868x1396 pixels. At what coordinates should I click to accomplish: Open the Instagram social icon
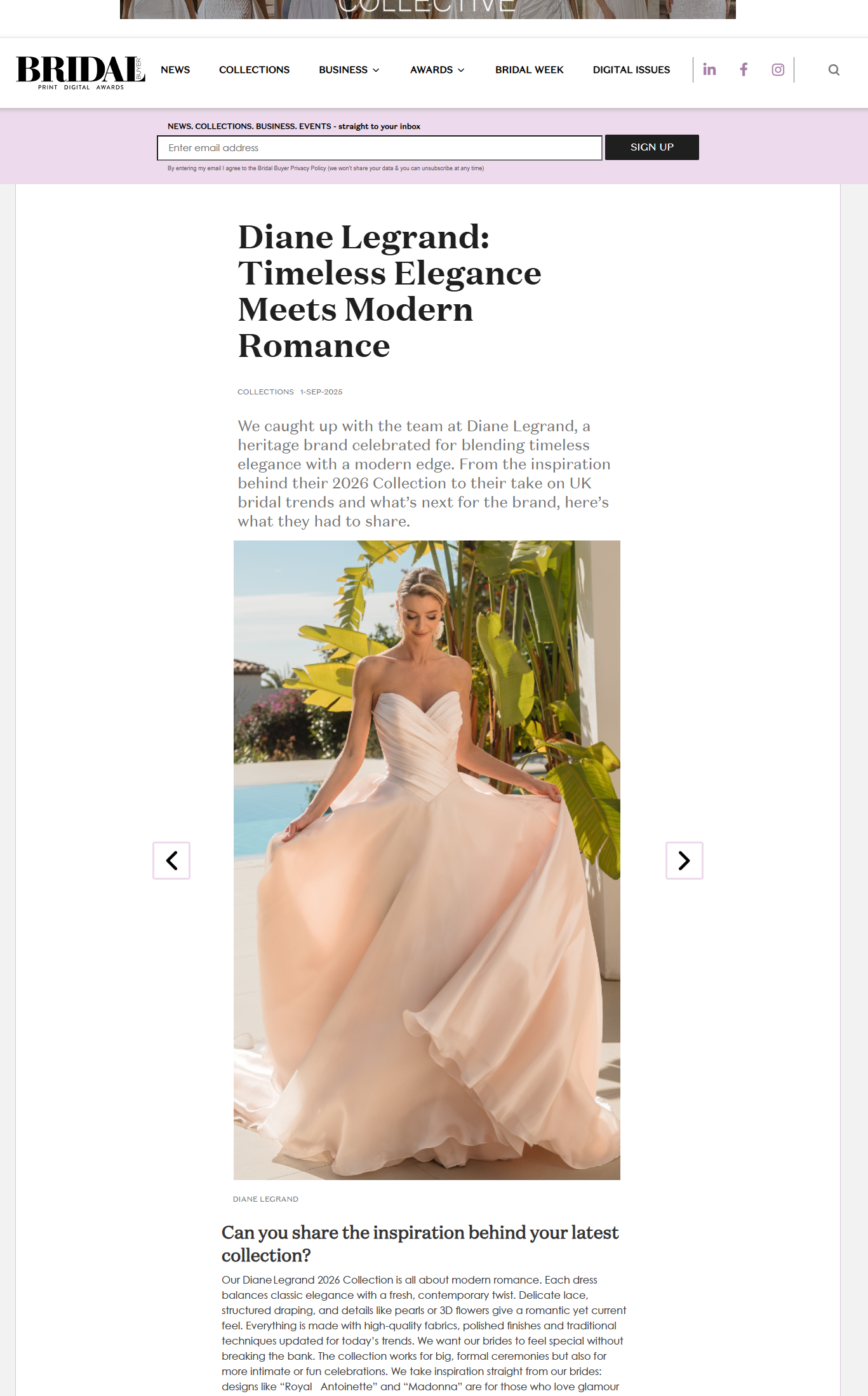[778, 70]
